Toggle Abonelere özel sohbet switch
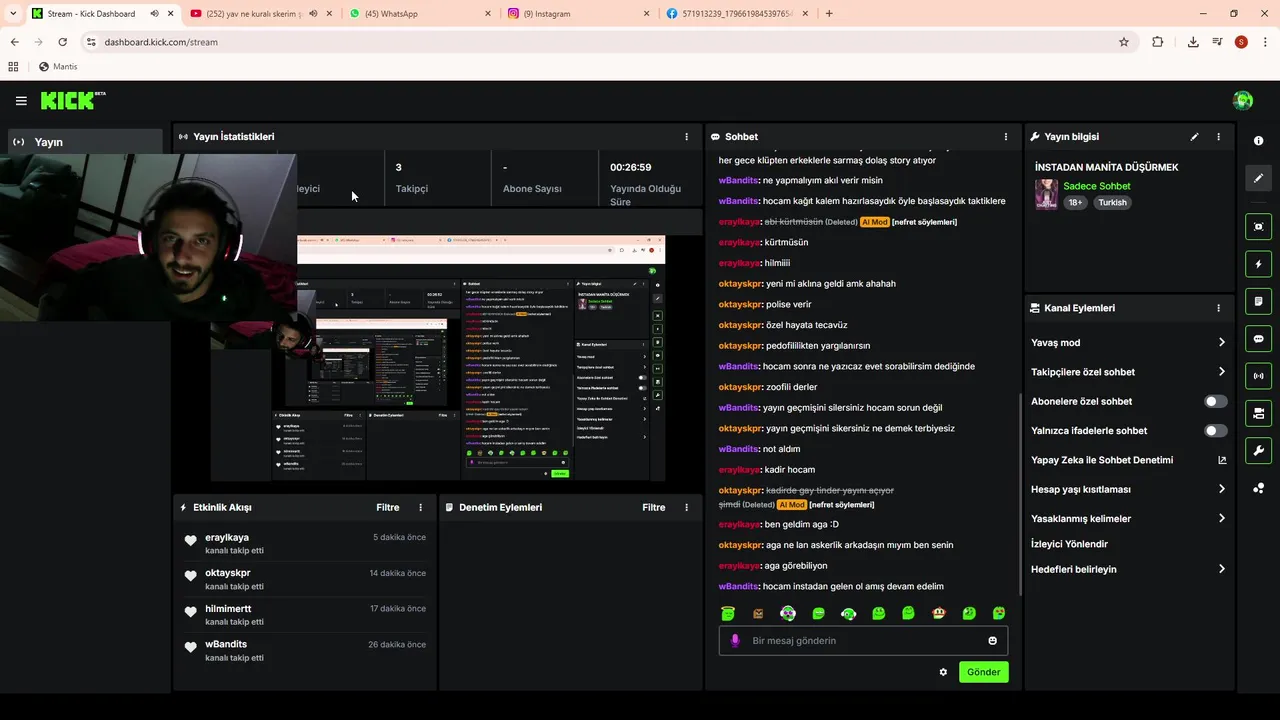This screenshot has height=720, width=1280. coord(1216,401)
